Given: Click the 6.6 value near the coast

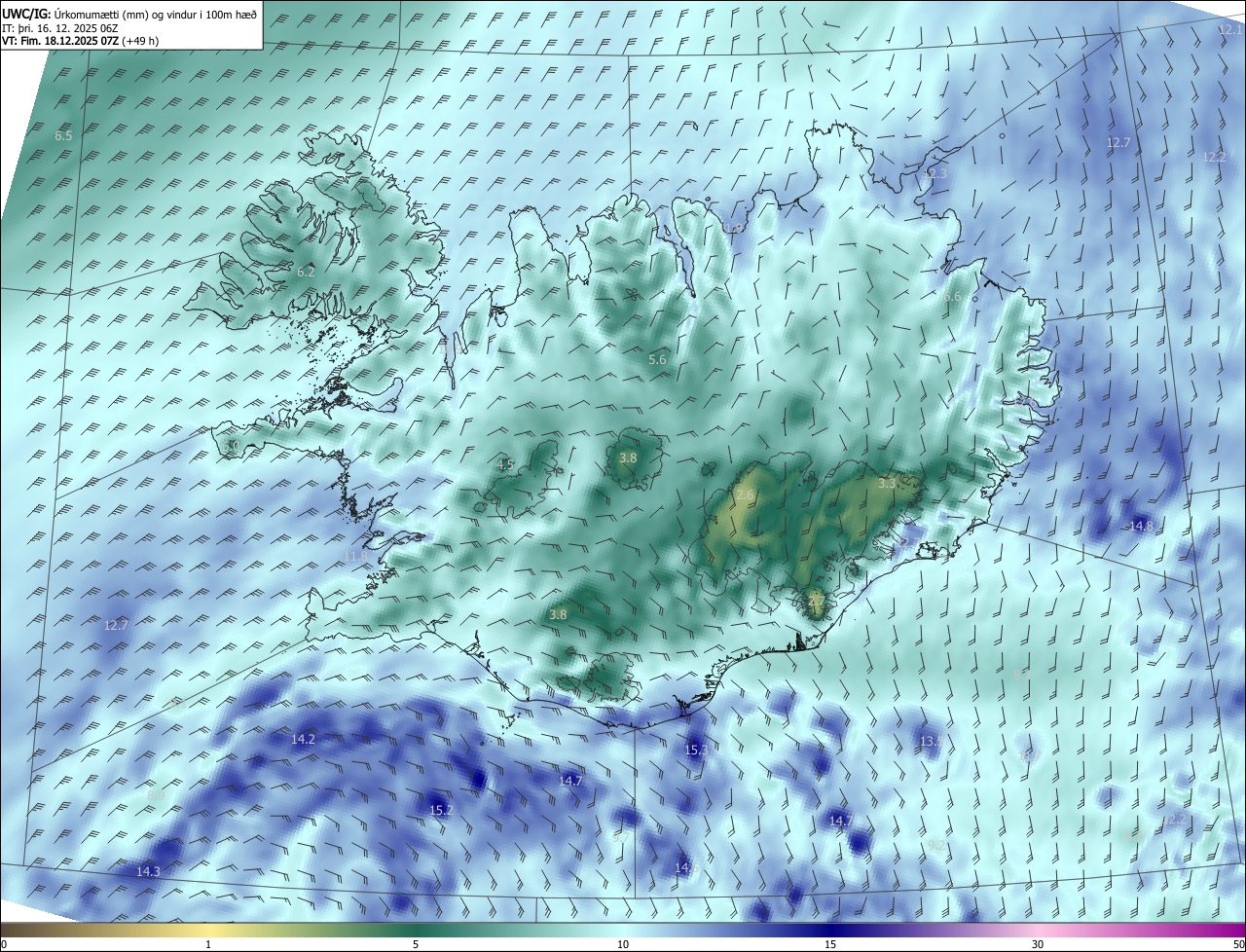Looking at the screenshot, I should point(952,297).
